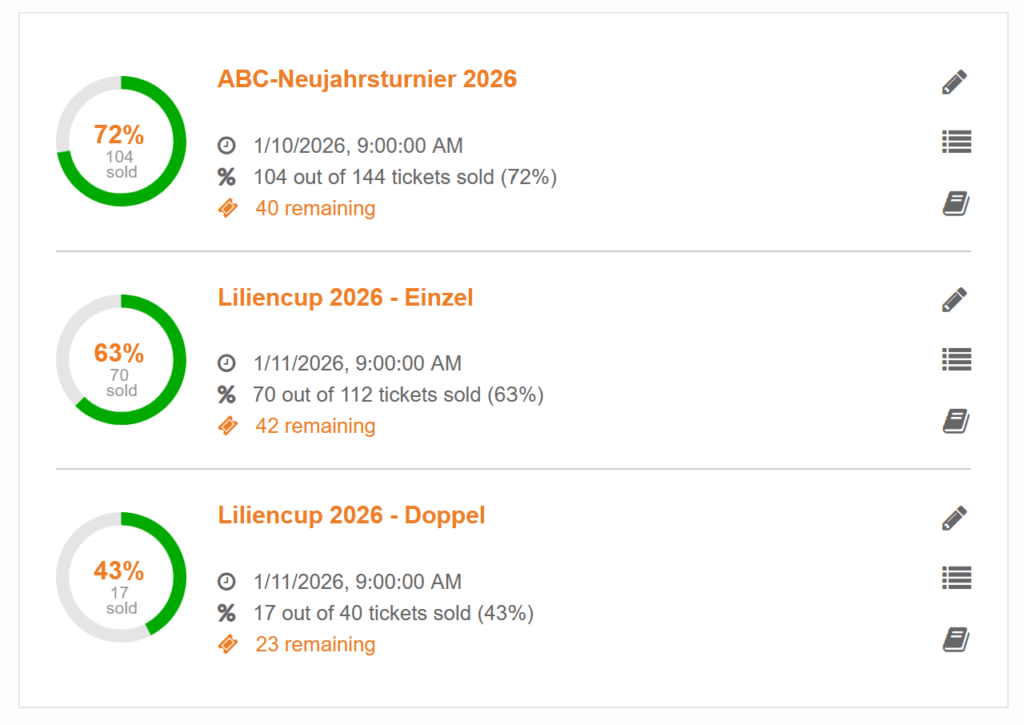Edit Liliencup 2026 - Doppel via pencil icon
Image resolution: width=1024 pixels, height=725 pixels.
tap(955, 518)
